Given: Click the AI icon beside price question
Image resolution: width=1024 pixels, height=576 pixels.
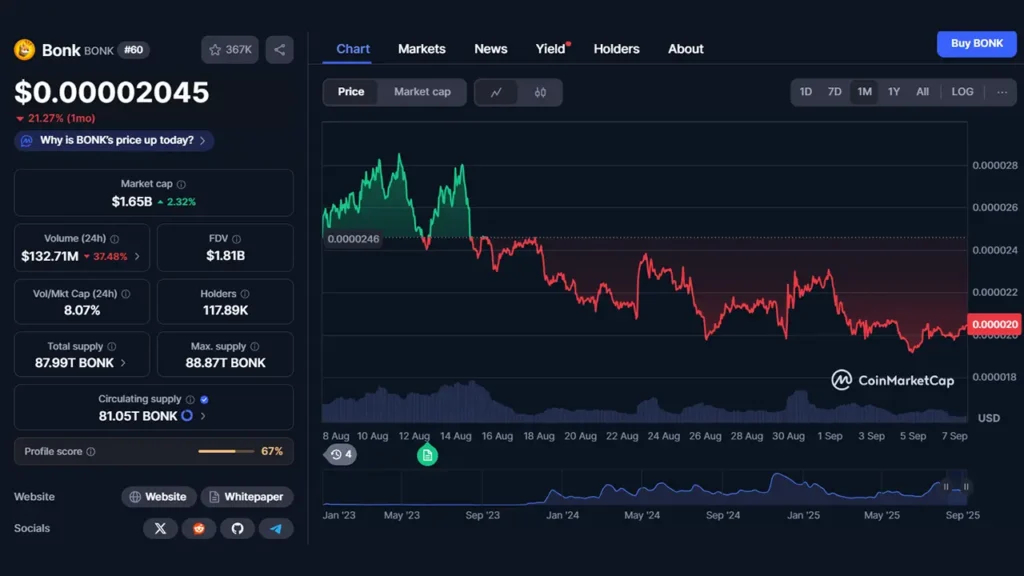Looking at the screenshot, I should [26, 140].
